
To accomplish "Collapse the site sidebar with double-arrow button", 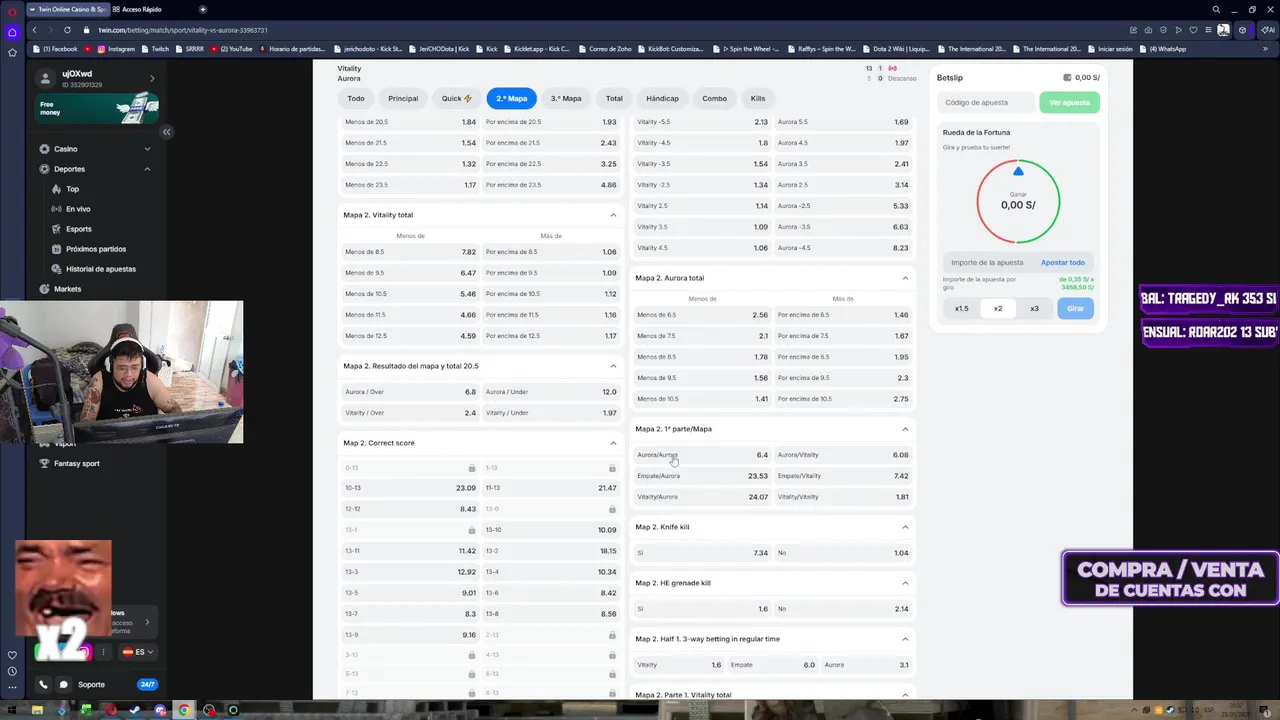I will [x=167, y=132].
